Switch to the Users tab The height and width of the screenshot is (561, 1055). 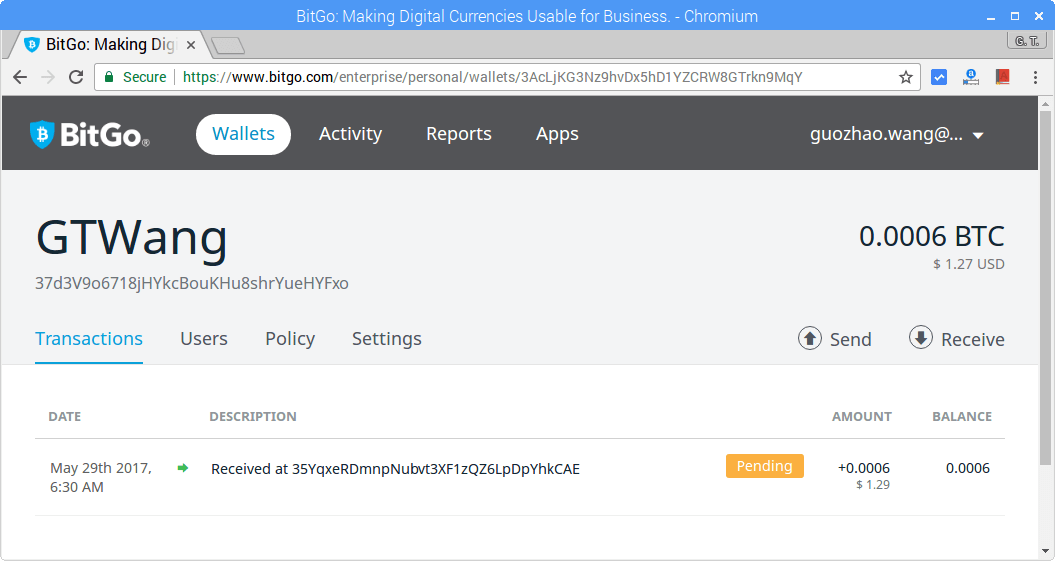pos(204,339)
